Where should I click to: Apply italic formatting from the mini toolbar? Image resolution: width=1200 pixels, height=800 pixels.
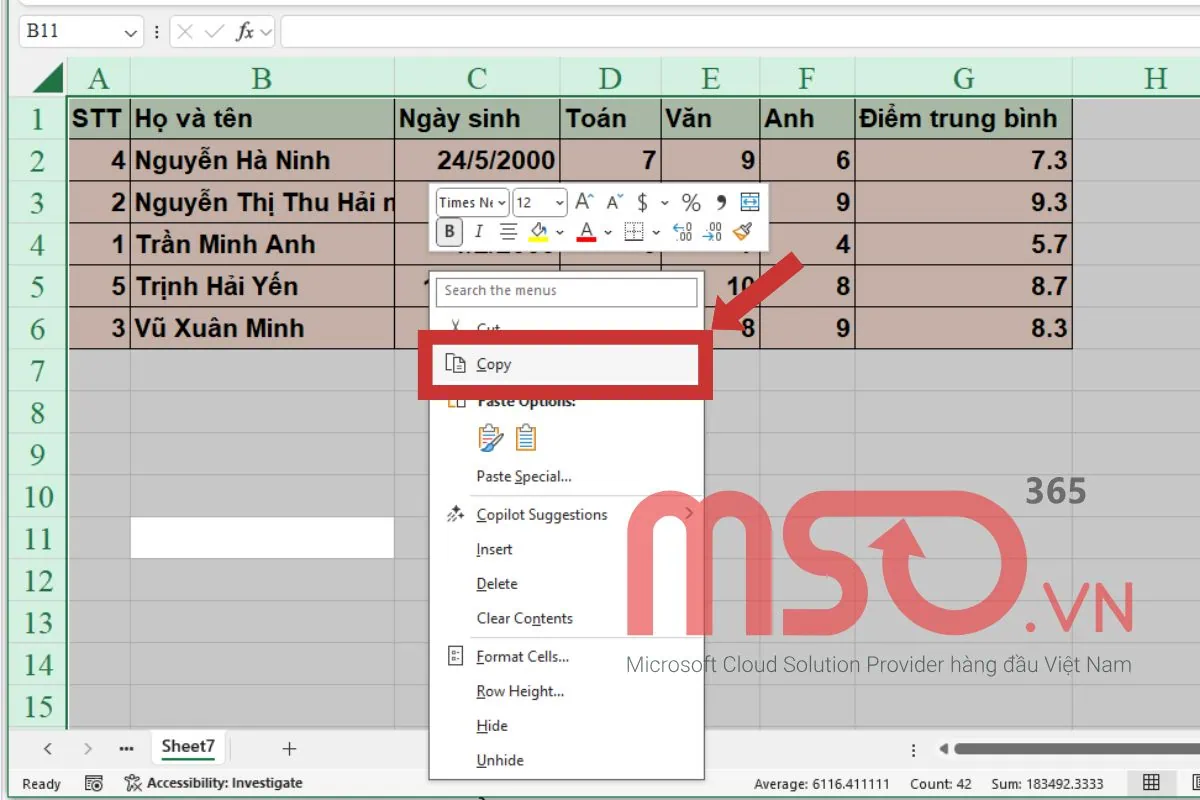(x=480, y=232)
